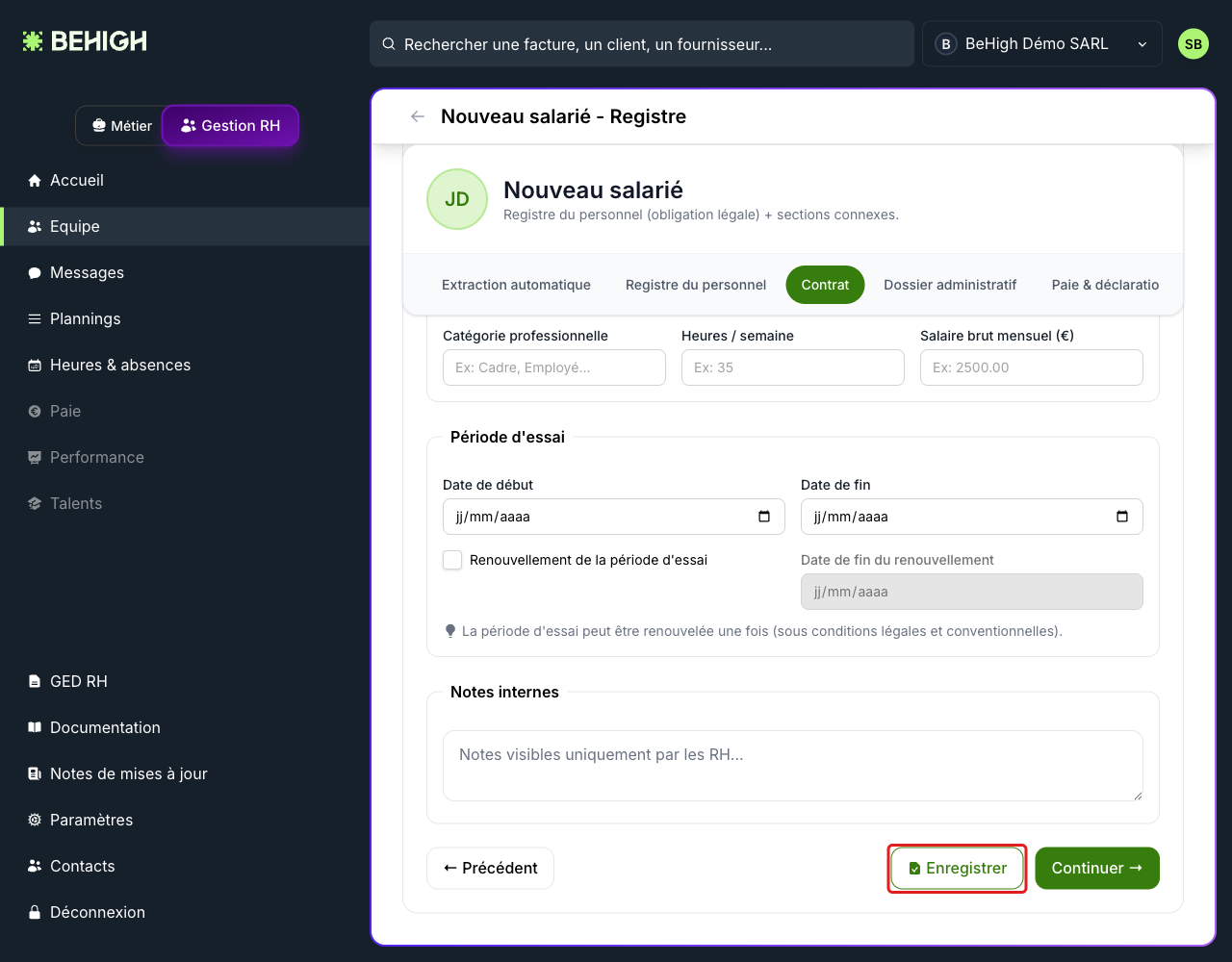Click the Continuer button
The width and height of the screenshot is (1232, 962).
tap(1097, 869)
